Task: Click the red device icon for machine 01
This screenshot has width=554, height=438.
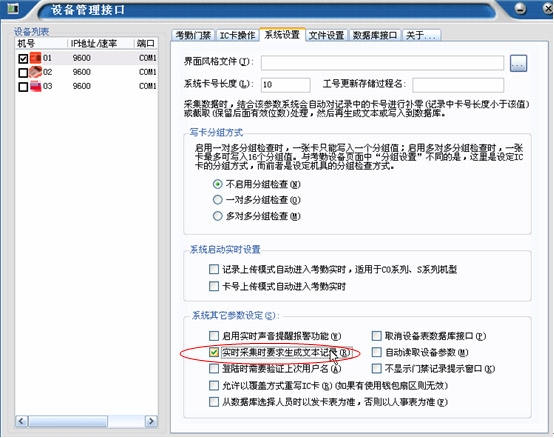Action: pyautogui.click(x=35, y=58)
